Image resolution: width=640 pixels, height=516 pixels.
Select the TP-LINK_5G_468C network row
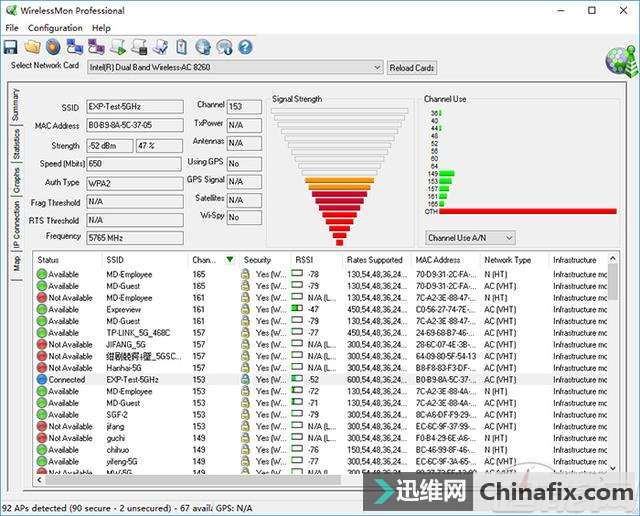[138, 333]
